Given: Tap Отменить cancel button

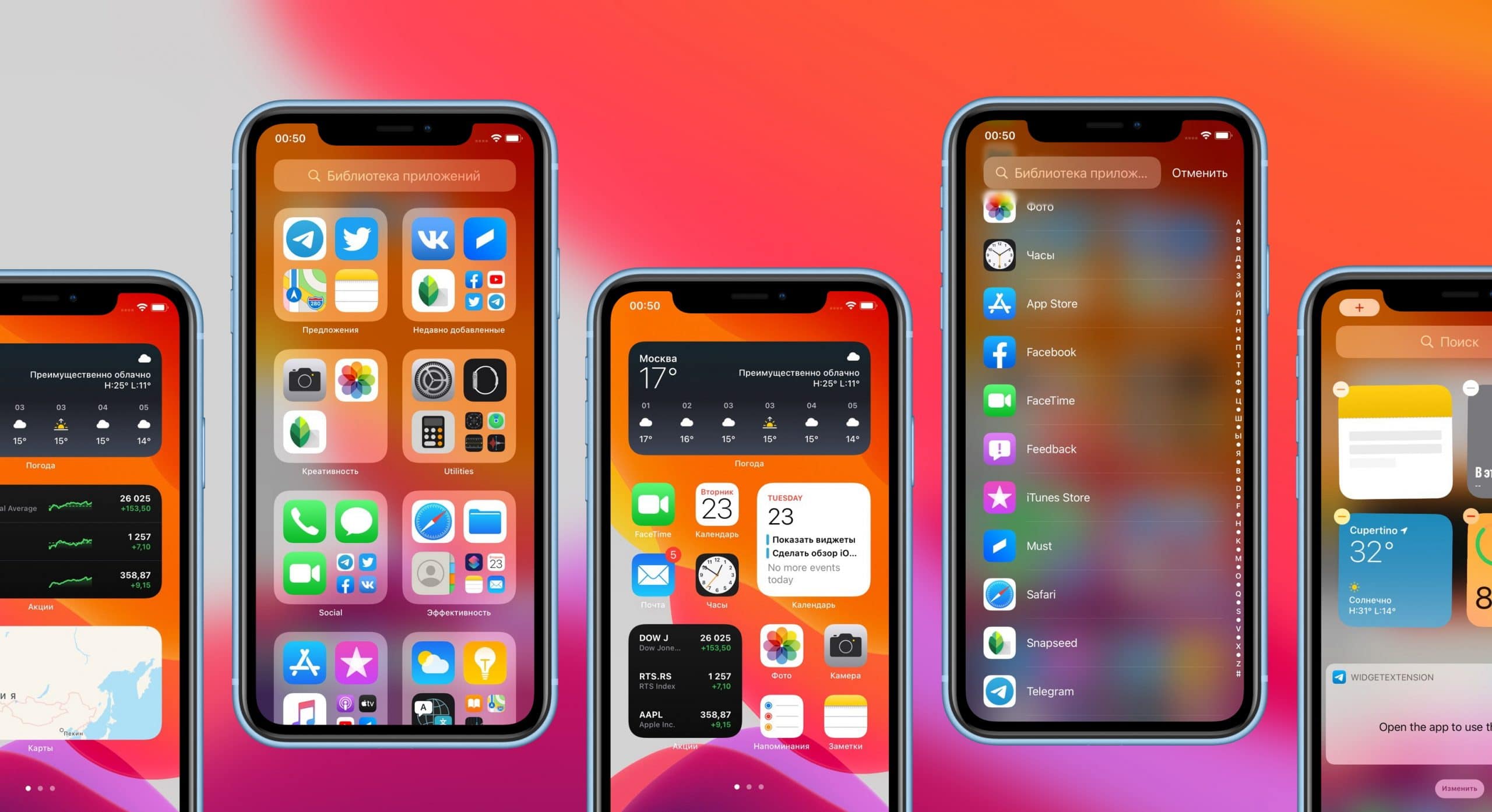Looking at the screenshot, I should (x=1201, y=172).
